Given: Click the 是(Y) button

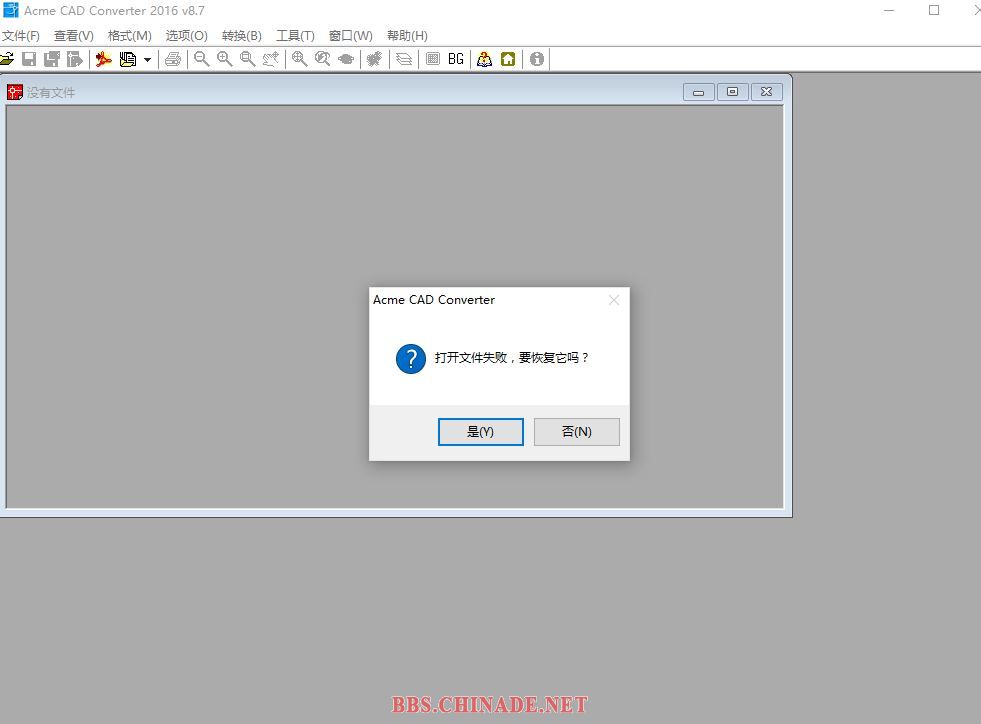Looking at the screenshot, I should point(480,432).
